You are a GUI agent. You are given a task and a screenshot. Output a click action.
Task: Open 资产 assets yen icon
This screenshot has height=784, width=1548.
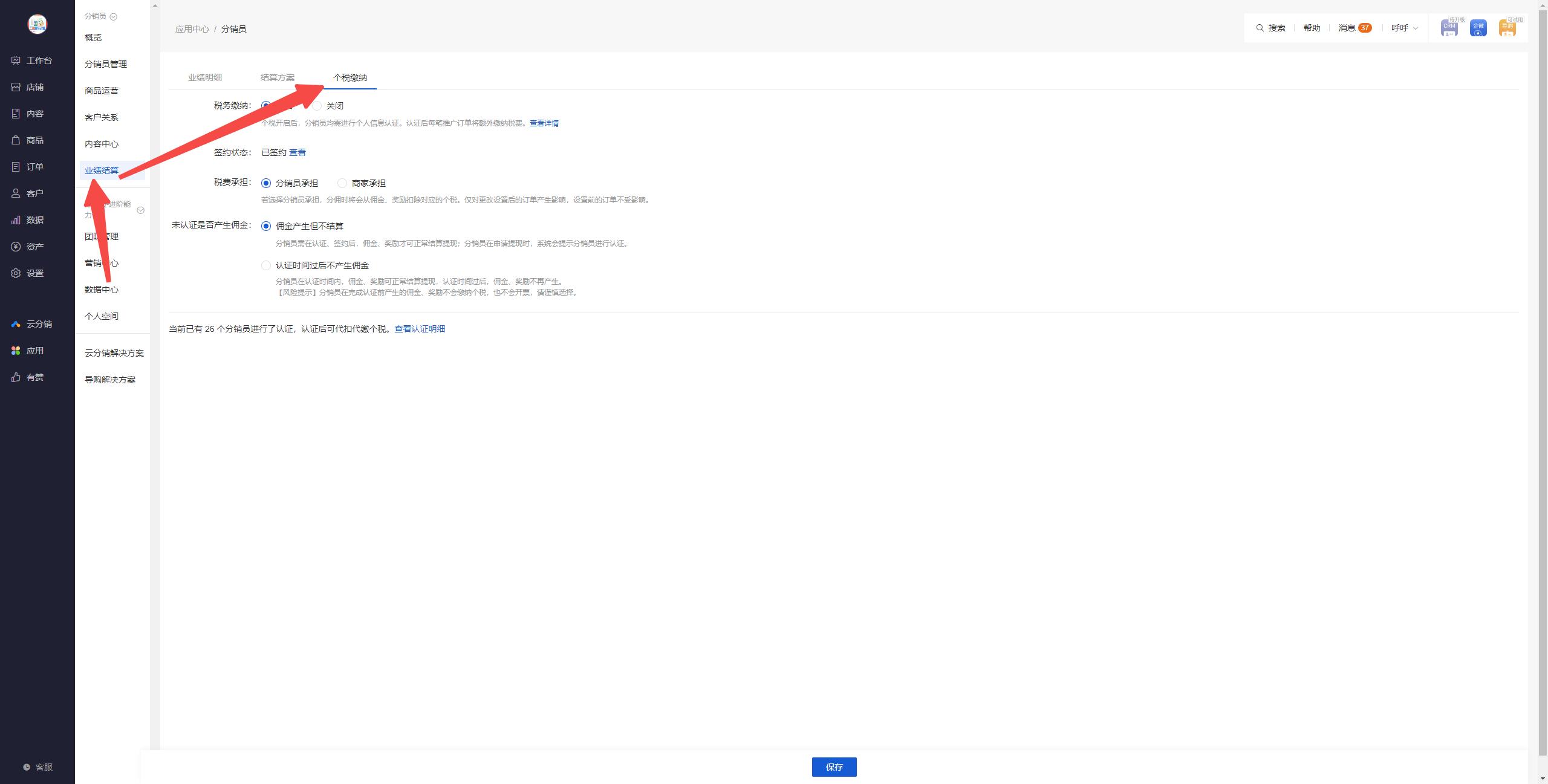pos(16,247)
